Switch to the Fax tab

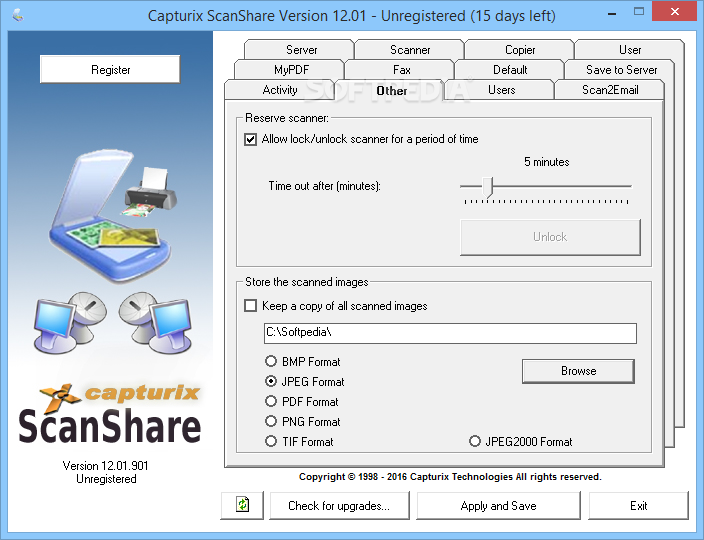pos(401,70)
